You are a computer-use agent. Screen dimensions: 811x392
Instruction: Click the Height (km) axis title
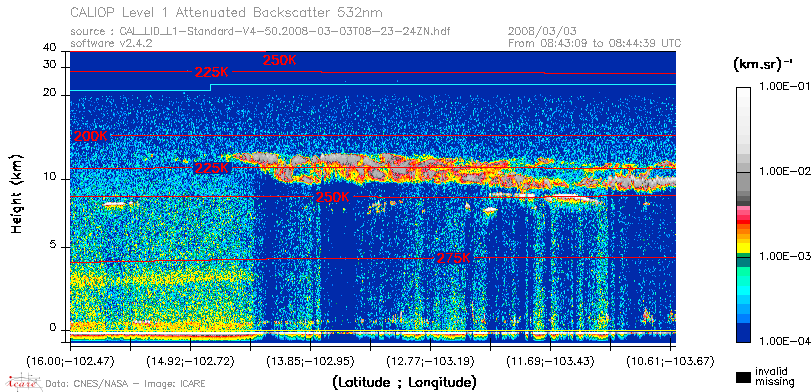click(17, 193)
